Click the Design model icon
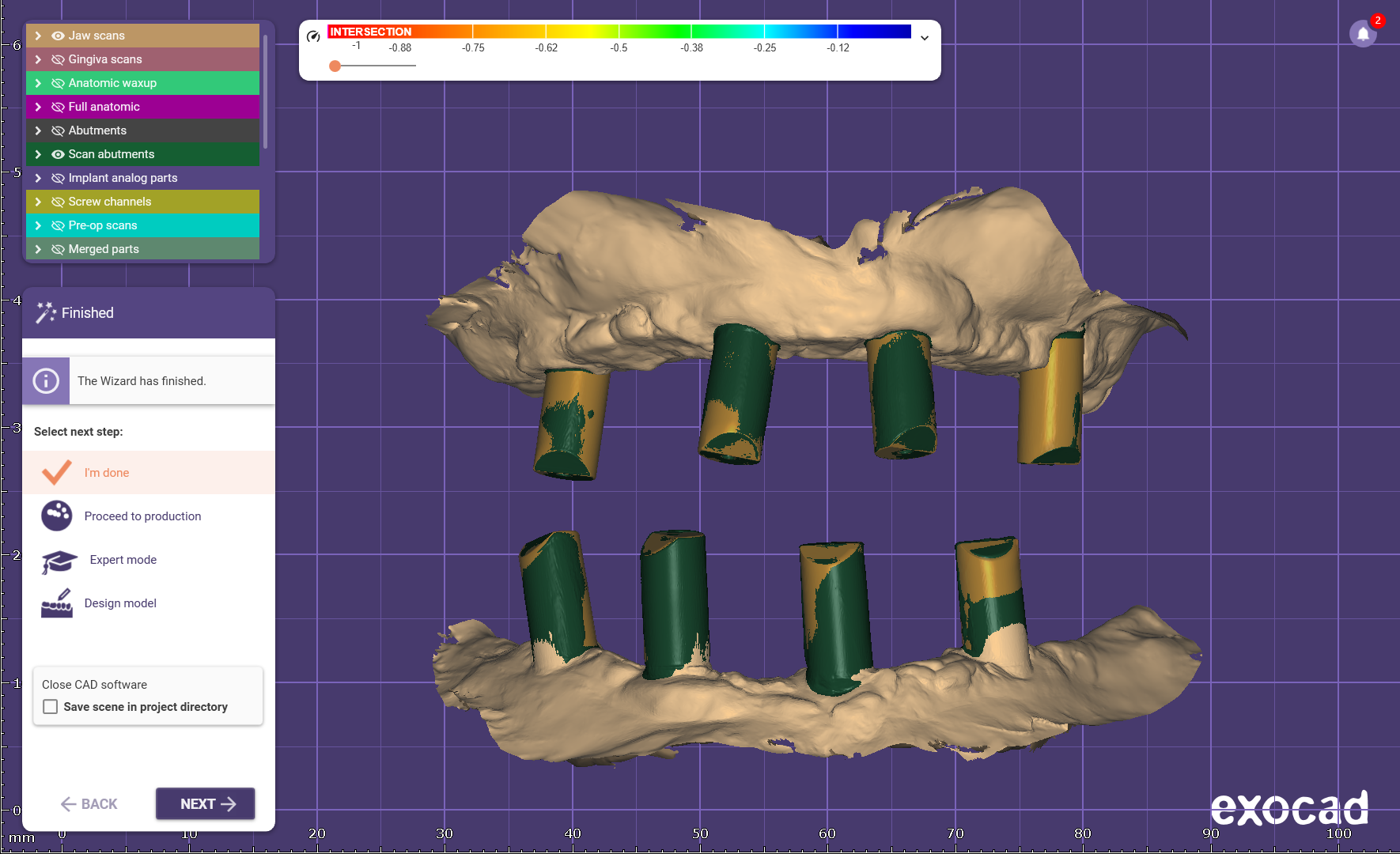Viewport: 1400px width, 854px height. [57, 603]
